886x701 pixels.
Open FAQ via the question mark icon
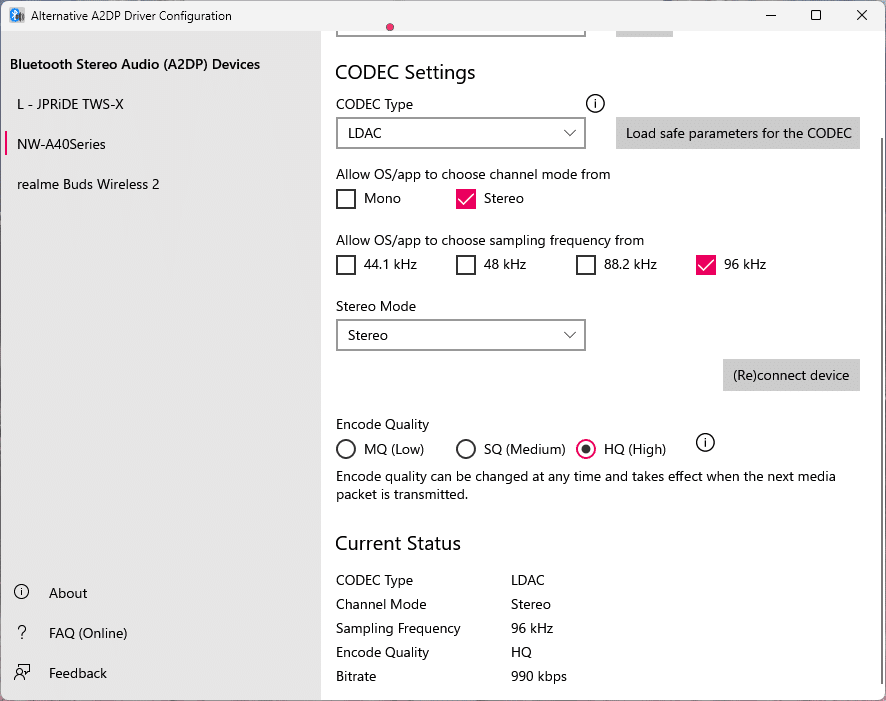pos(21,632)
